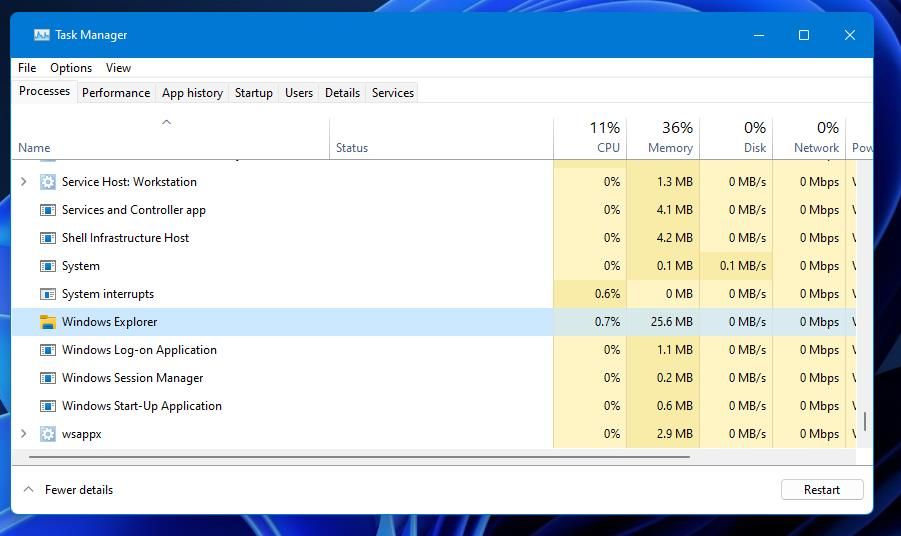
Task: Click the vertical scrollbar thumb
Action: 865,421
